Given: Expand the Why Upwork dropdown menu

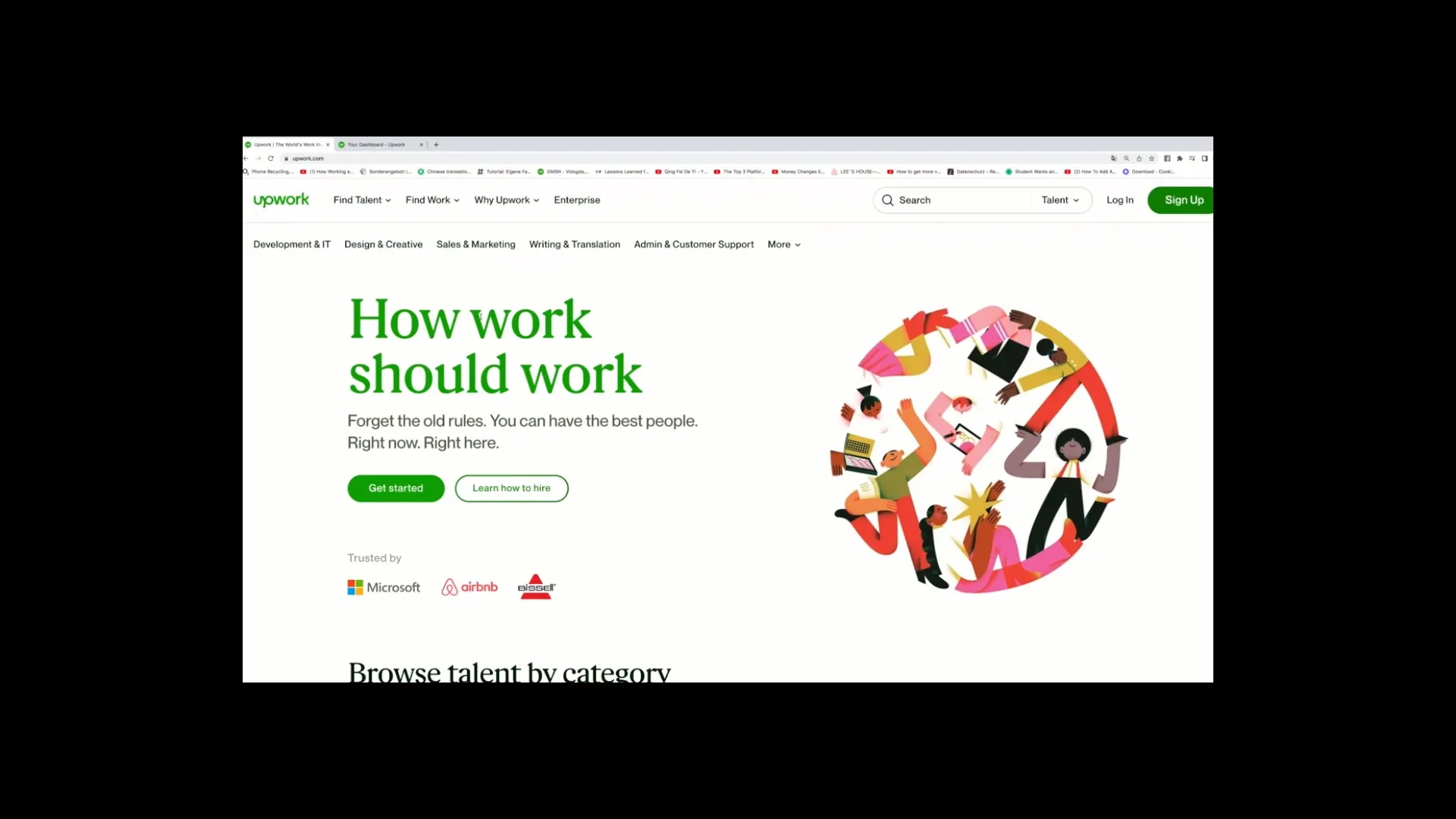Looking at the screenshot, I should click(x=506, y=200).
